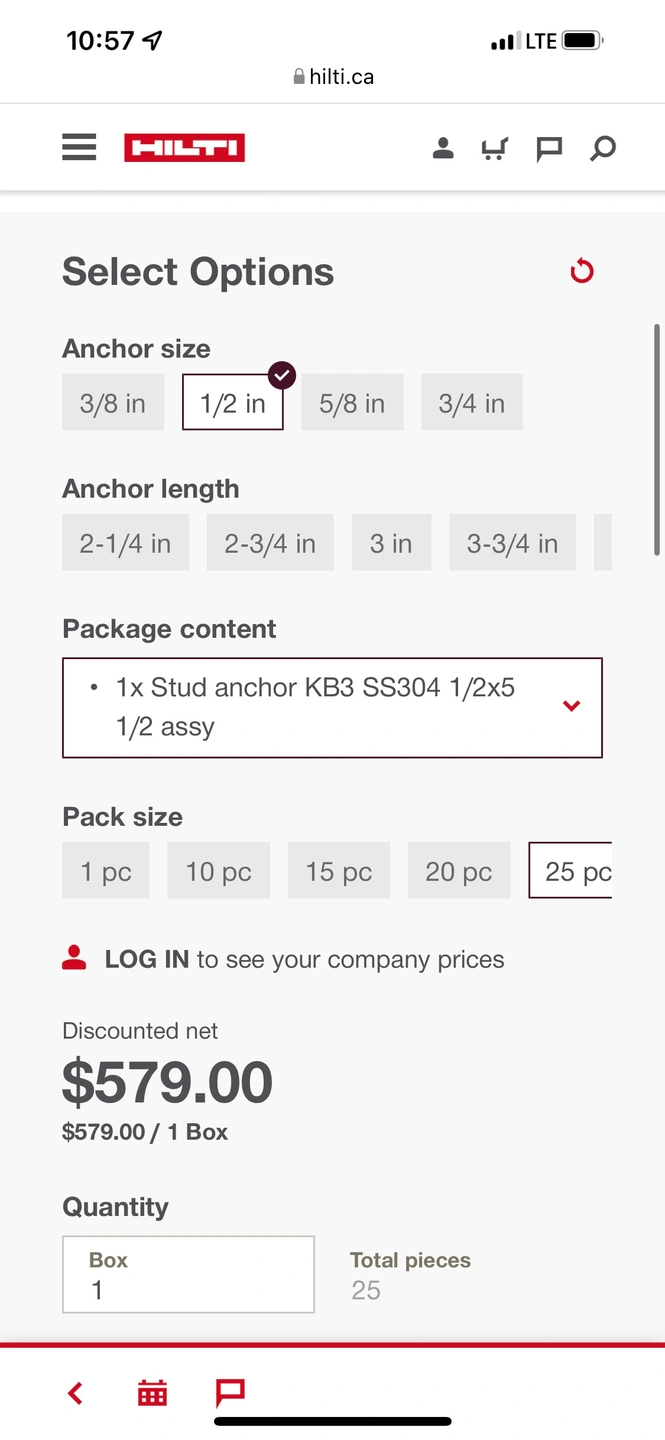The image size is (665, 1440).
Task: Open the bottom calendar icon
Action: point(152,1393)
